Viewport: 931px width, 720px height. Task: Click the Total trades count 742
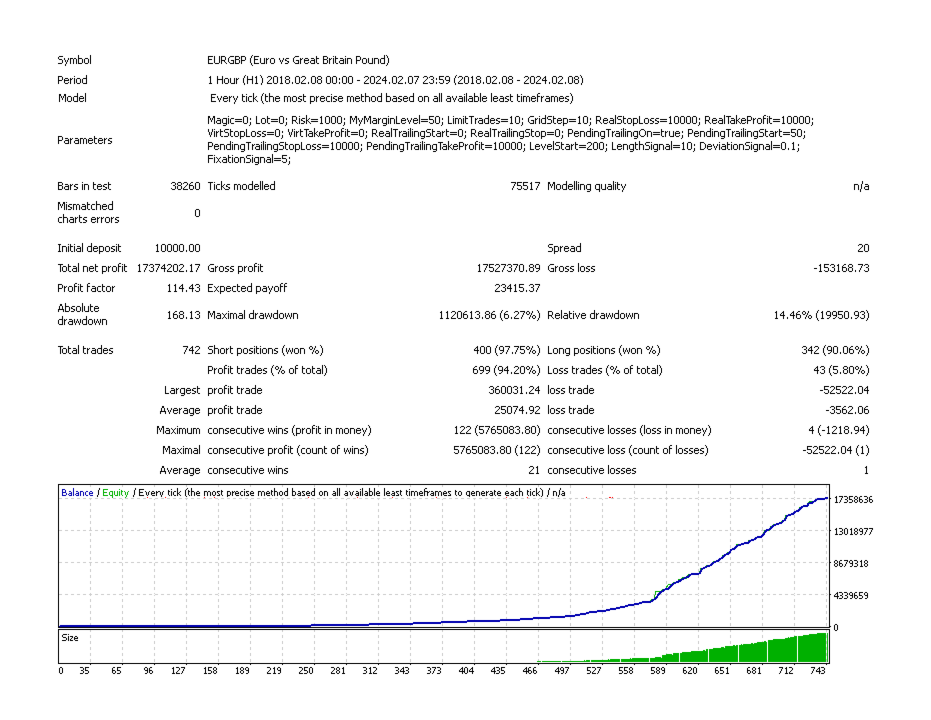point(191,350)
